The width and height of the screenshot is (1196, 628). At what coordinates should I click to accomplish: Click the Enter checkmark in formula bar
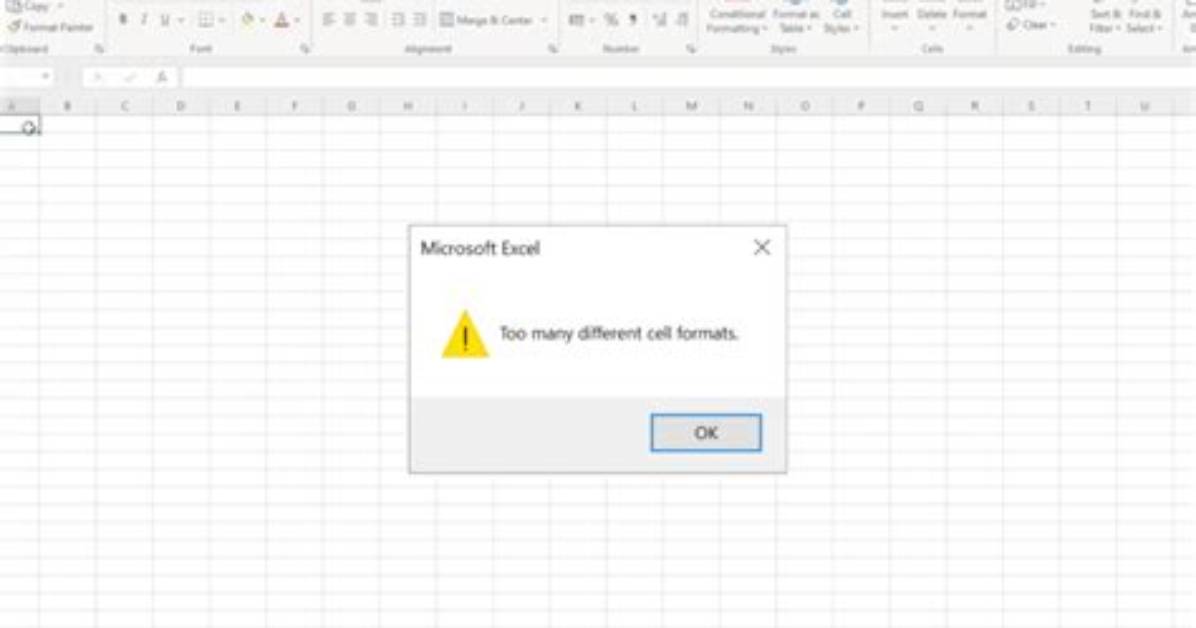point(130,77)
